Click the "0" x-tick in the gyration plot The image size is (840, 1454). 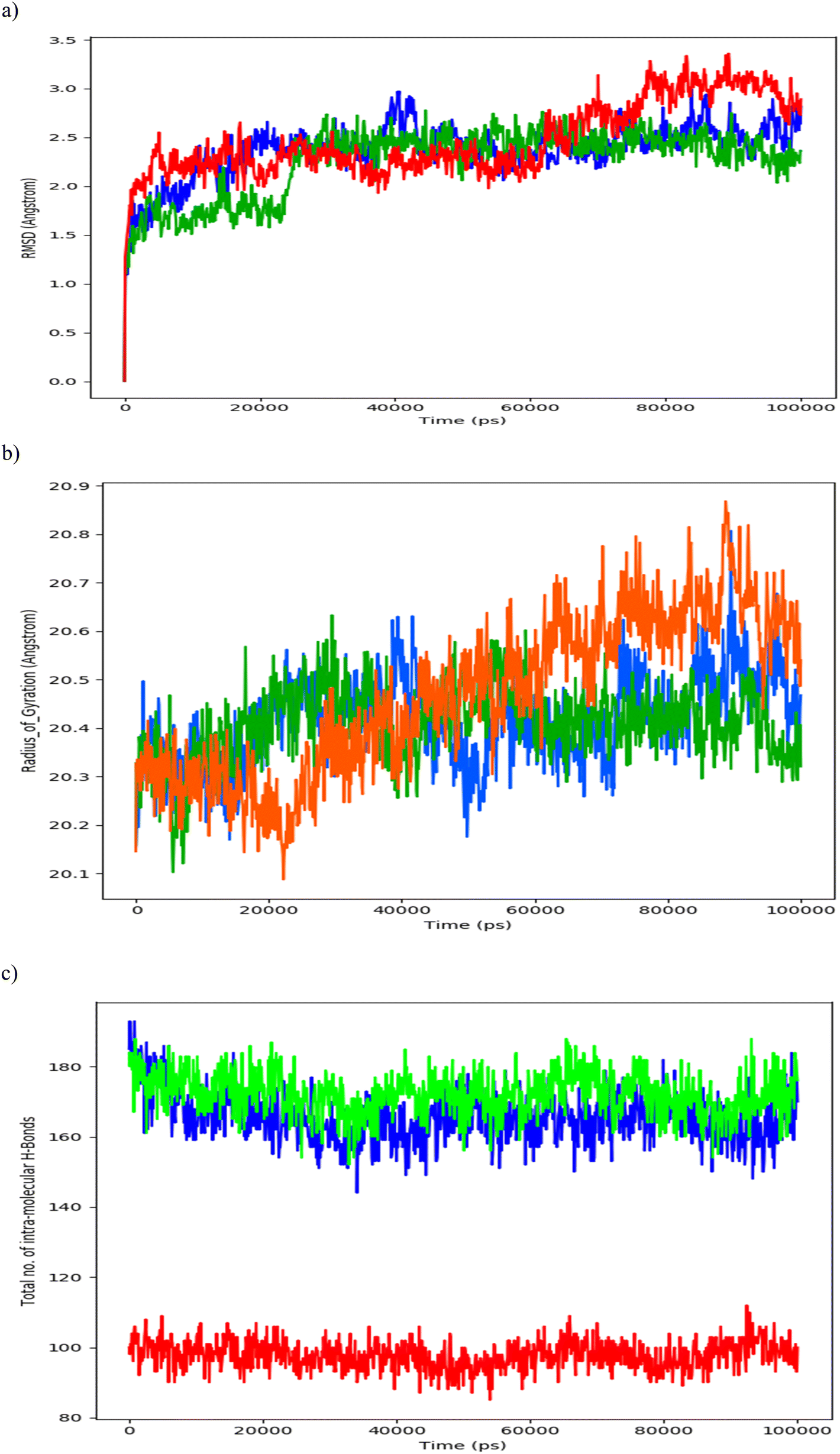coord(137,910)
